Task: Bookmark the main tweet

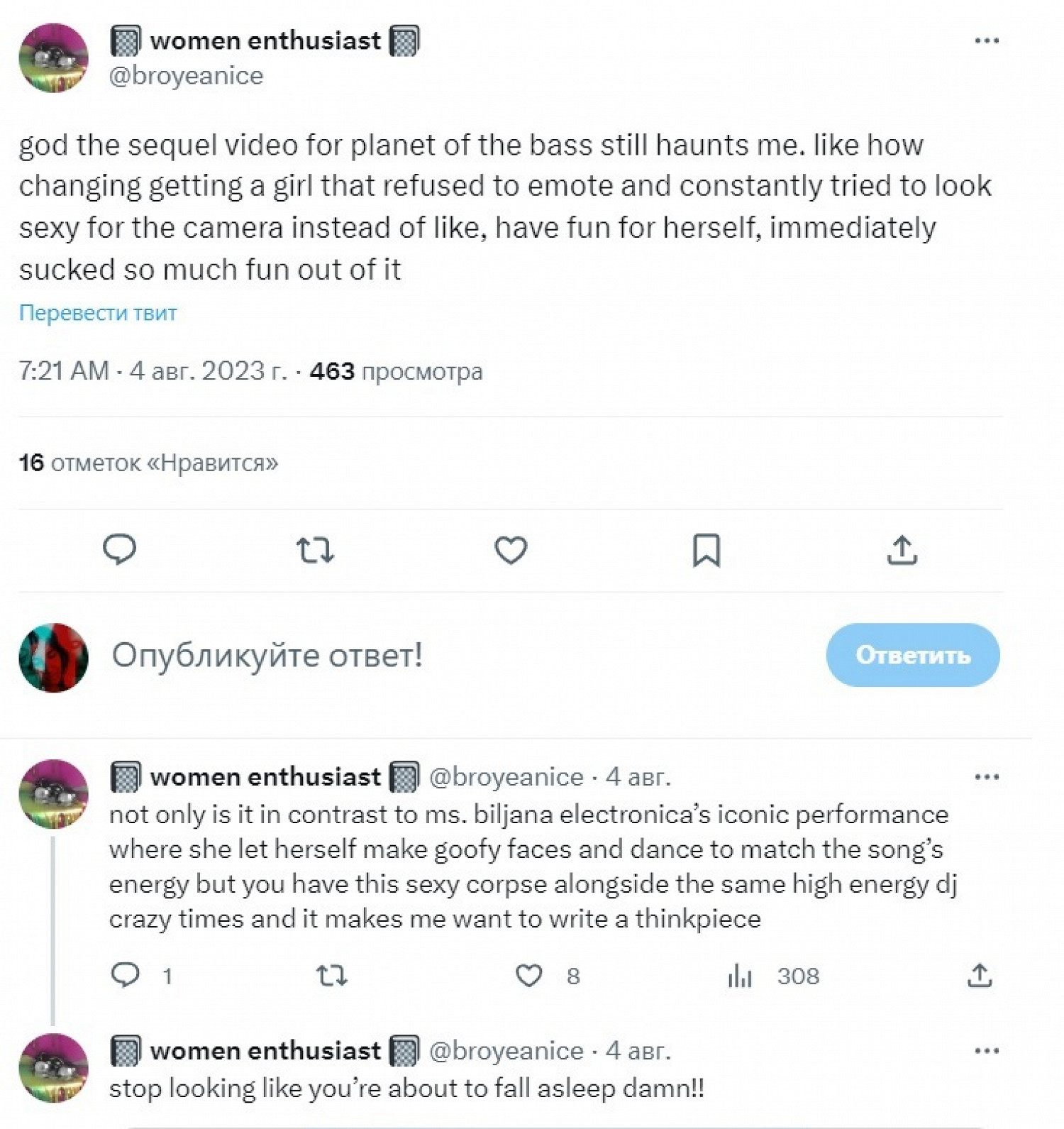Action: pos(706,550)
